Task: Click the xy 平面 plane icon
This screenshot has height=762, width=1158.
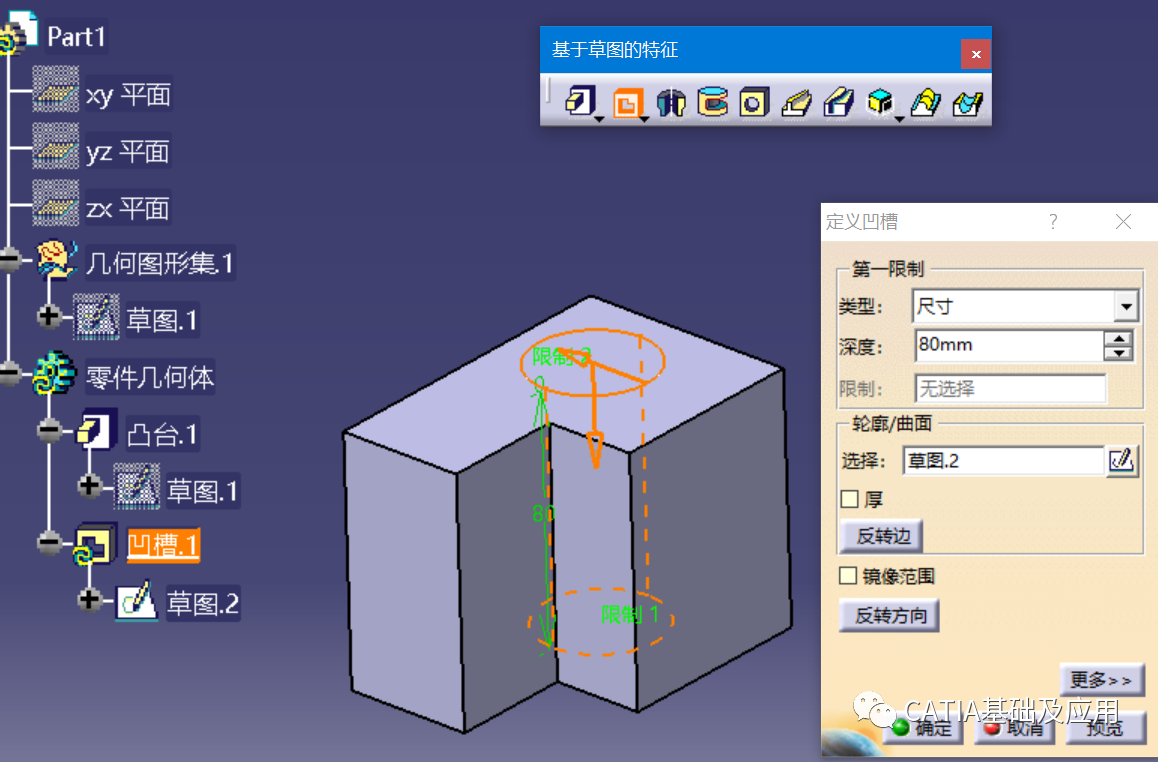Action: [x=55, y=89]
